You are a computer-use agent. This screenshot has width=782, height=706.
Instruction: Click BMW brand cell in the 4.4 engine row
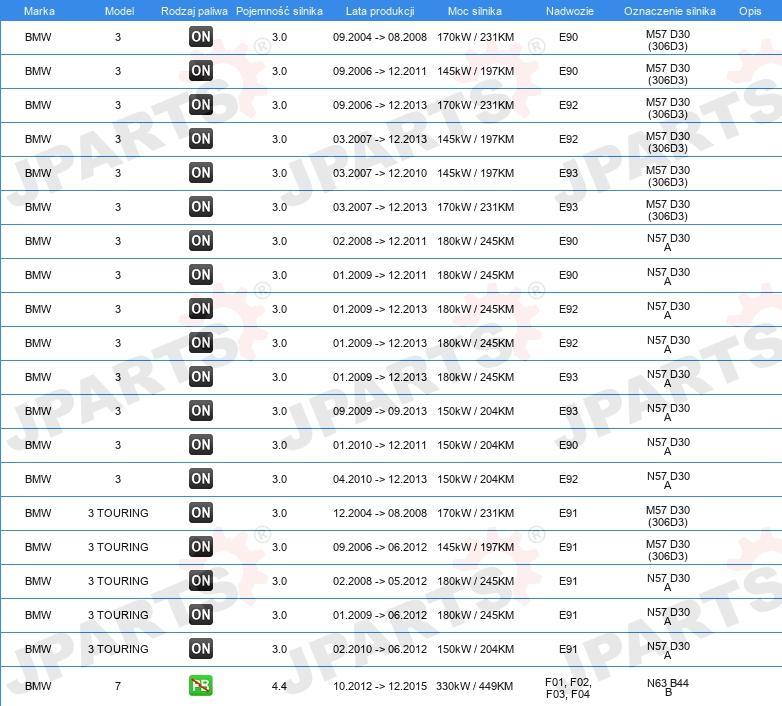pos(38,686)
